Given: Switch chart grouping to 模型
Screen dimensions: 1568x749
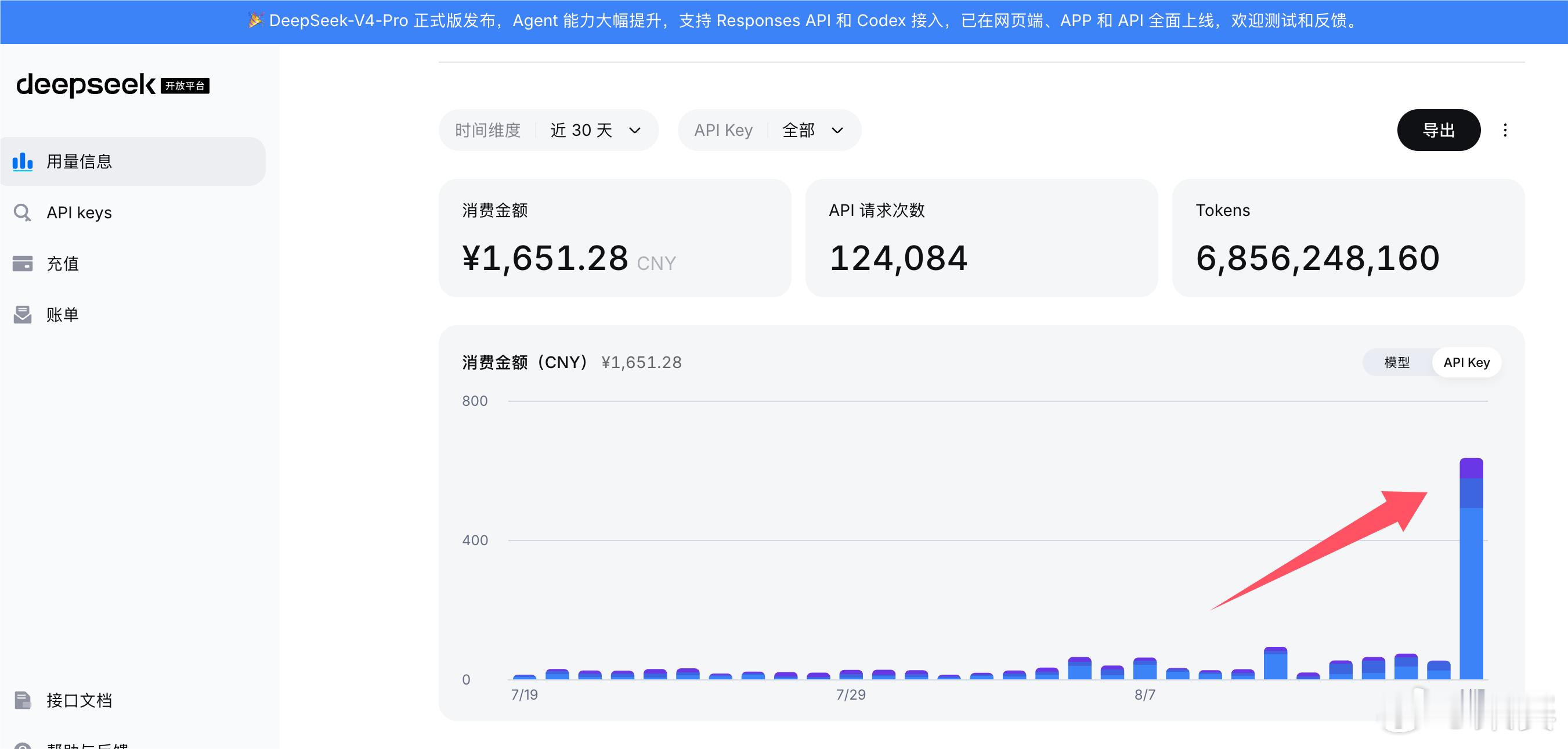Looking at the screenshot, I should pyautogui.click(x=1397, y=363).
